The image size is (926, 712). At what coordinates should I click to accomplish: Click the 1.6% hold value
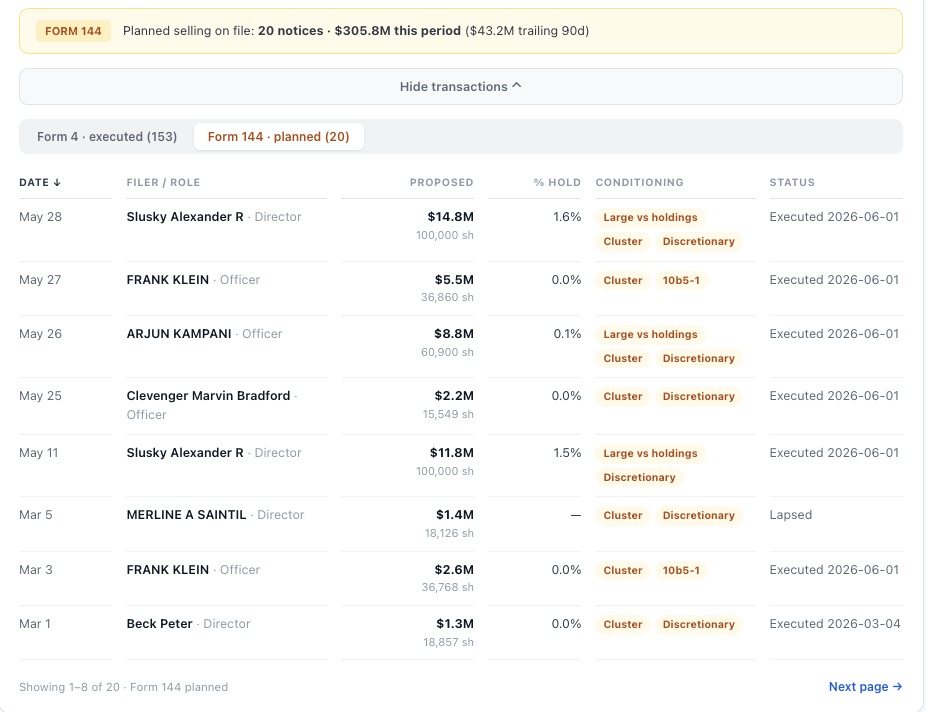click(567, 217)
